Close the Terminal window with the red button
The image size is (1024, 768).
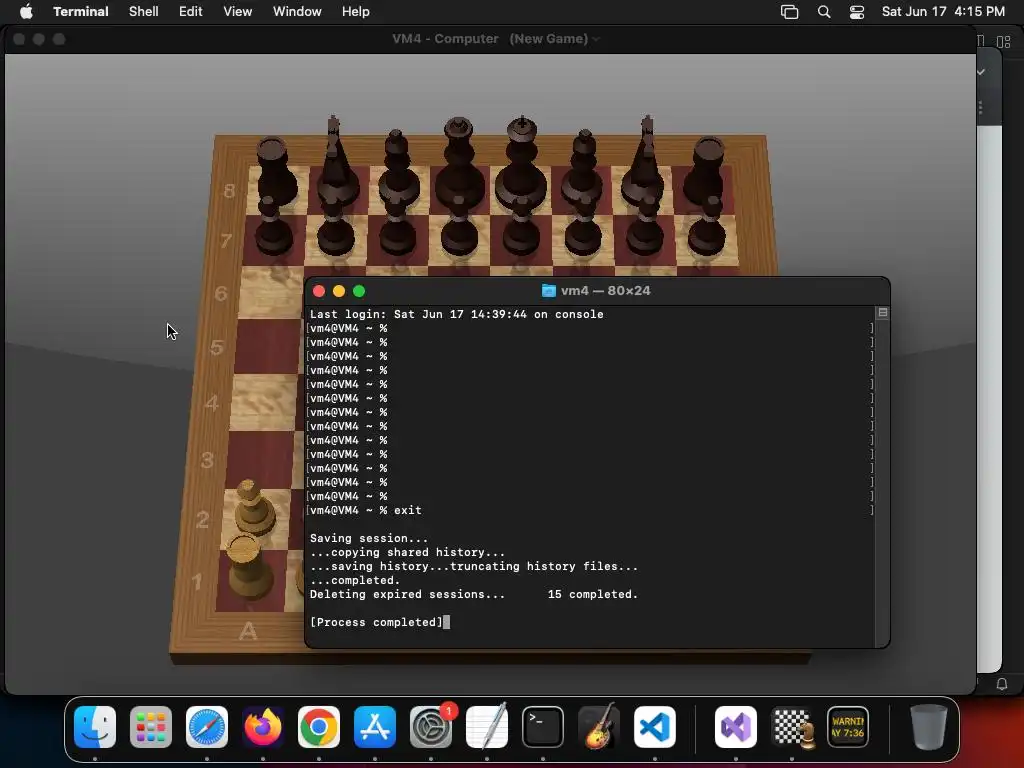[x=319, y=291]
